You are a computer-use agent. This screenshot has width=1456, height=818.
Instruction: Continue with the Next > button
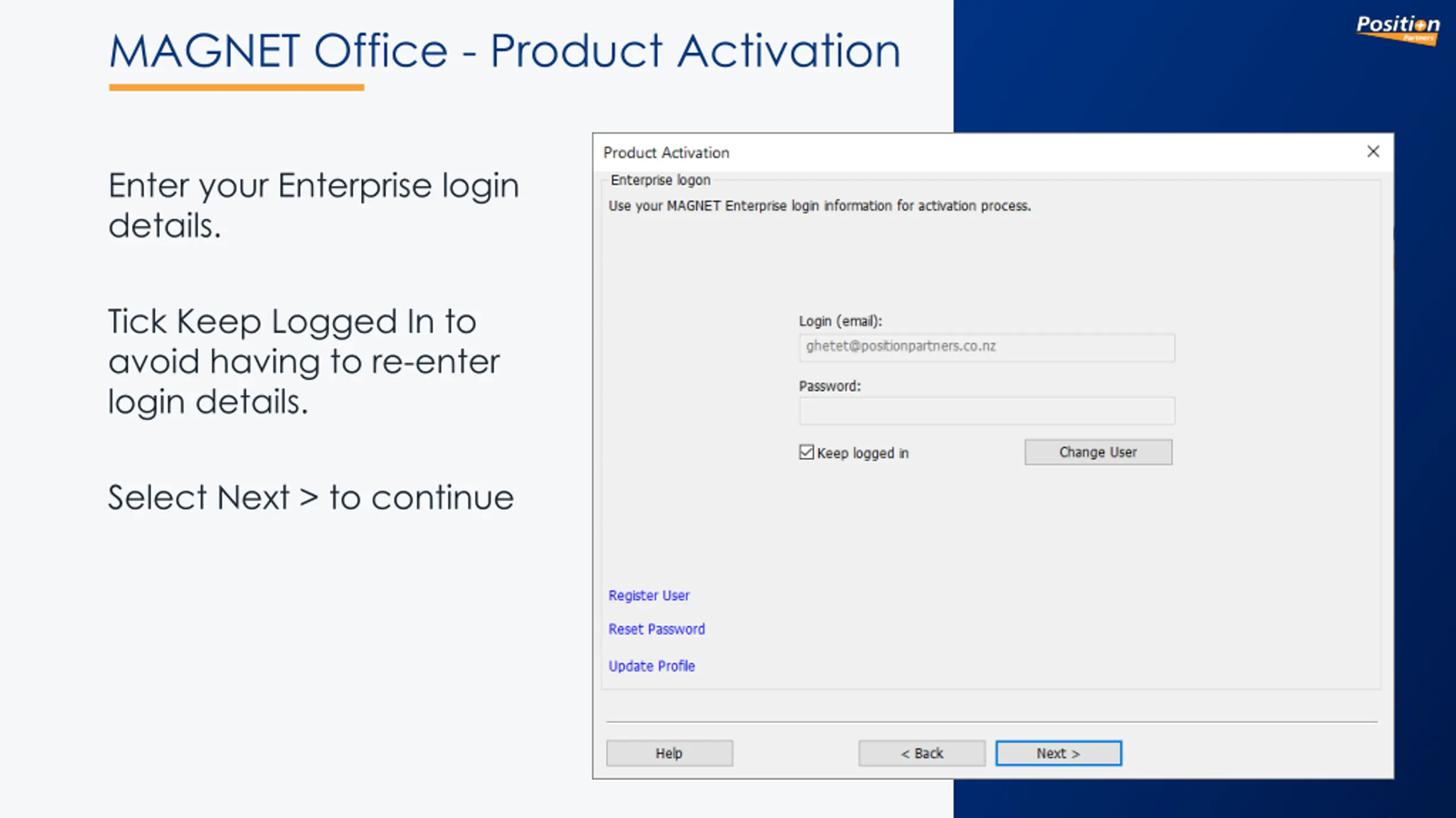pyautogui.click(x=1058, y=753)
